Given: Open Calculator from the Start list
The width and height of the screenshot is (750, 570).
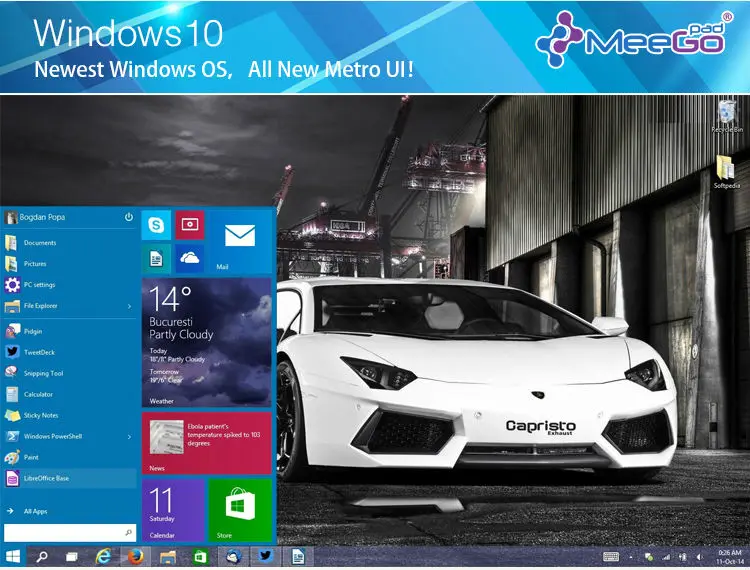Looking at the screenshot, I should pyautogui.click(x=69, y=395).
